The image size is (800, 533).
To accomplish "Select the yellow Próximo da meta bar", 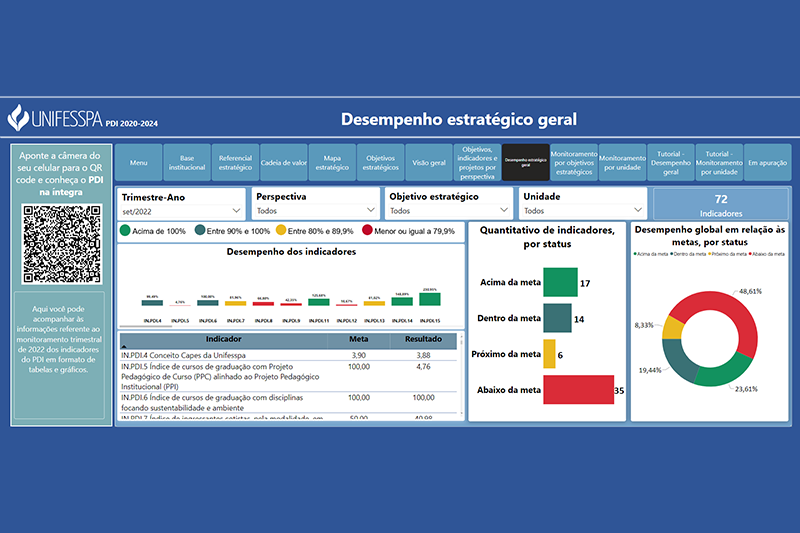I will point(549,354).
